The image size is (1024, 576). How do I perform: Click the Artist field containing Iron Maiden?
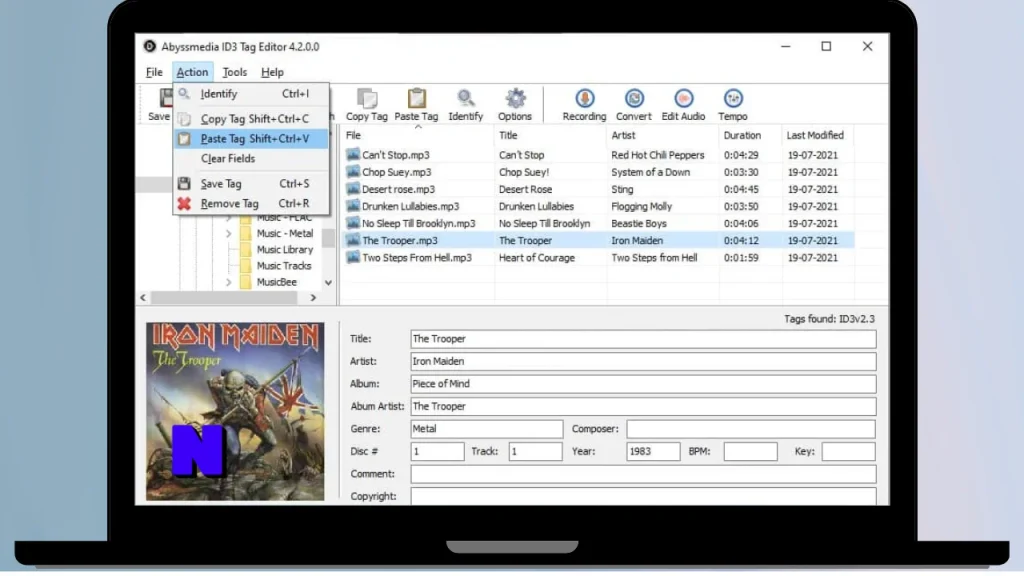click(x=643, y=361)
